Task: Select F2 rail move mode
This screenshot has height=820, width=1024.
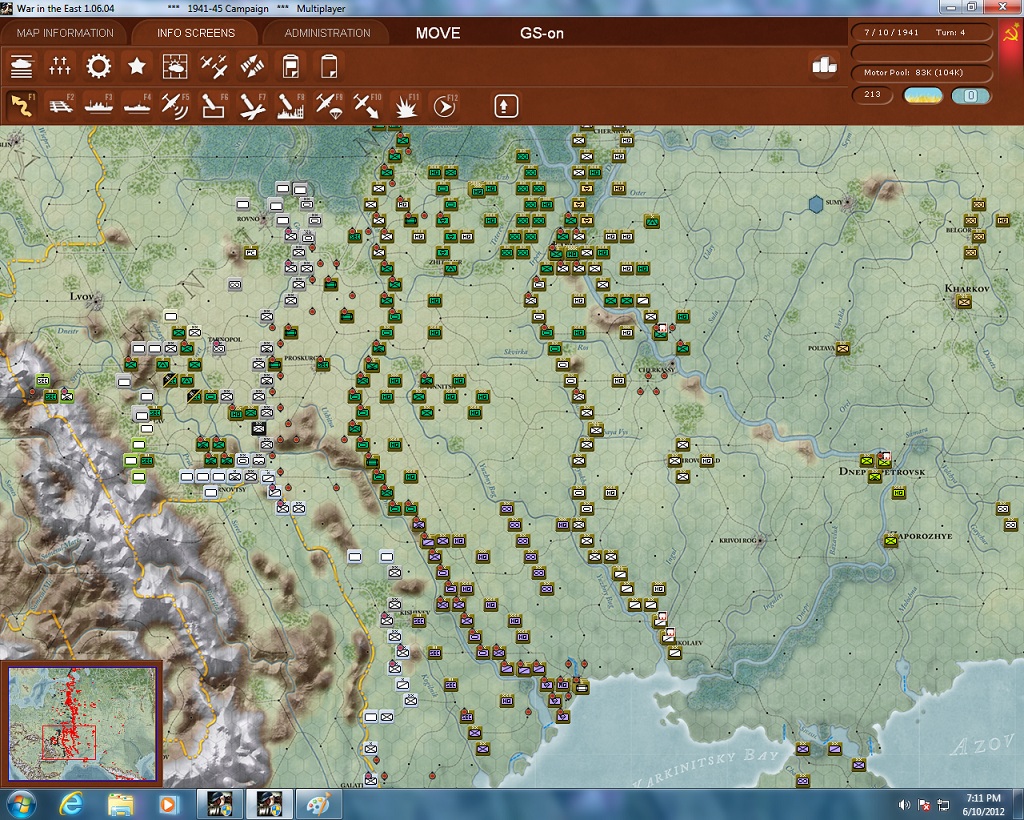Action: pyautogui.click(x=60, y=106)
